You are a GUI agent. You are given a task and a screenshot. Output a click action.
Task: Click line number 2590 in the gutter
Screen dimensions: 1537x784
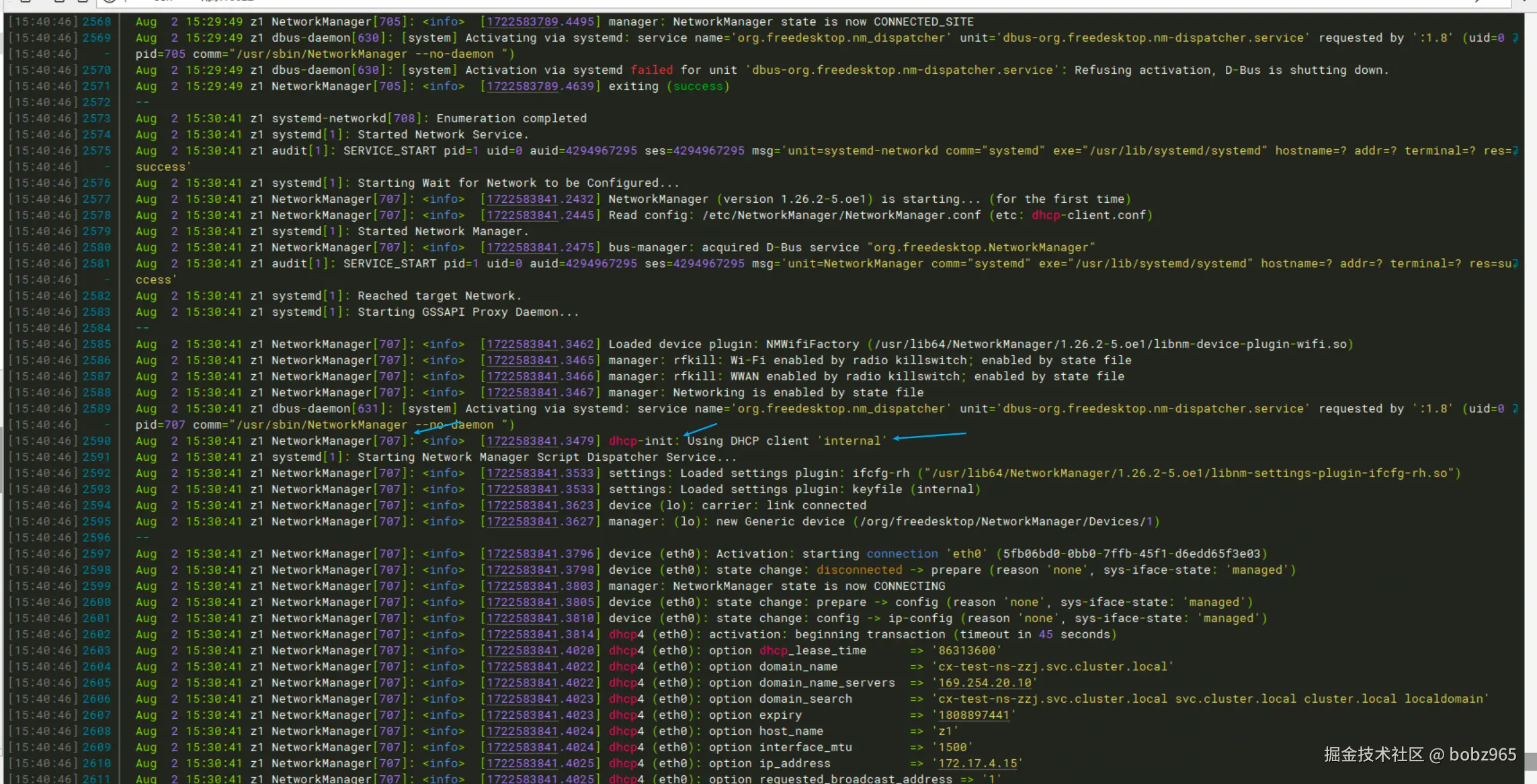click(97, 441)
